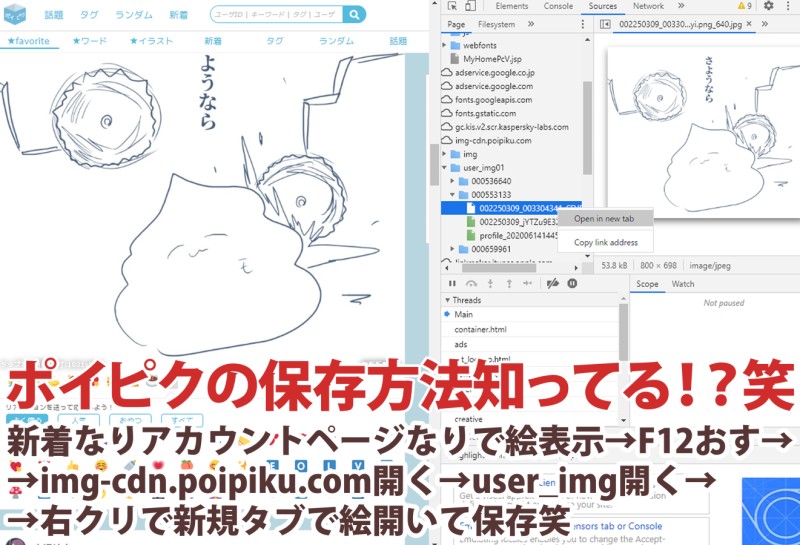The height and width of the screenshot is (545, 800).
Task: Expand the 000536640 folder
Action: click(x=453, y=181)
